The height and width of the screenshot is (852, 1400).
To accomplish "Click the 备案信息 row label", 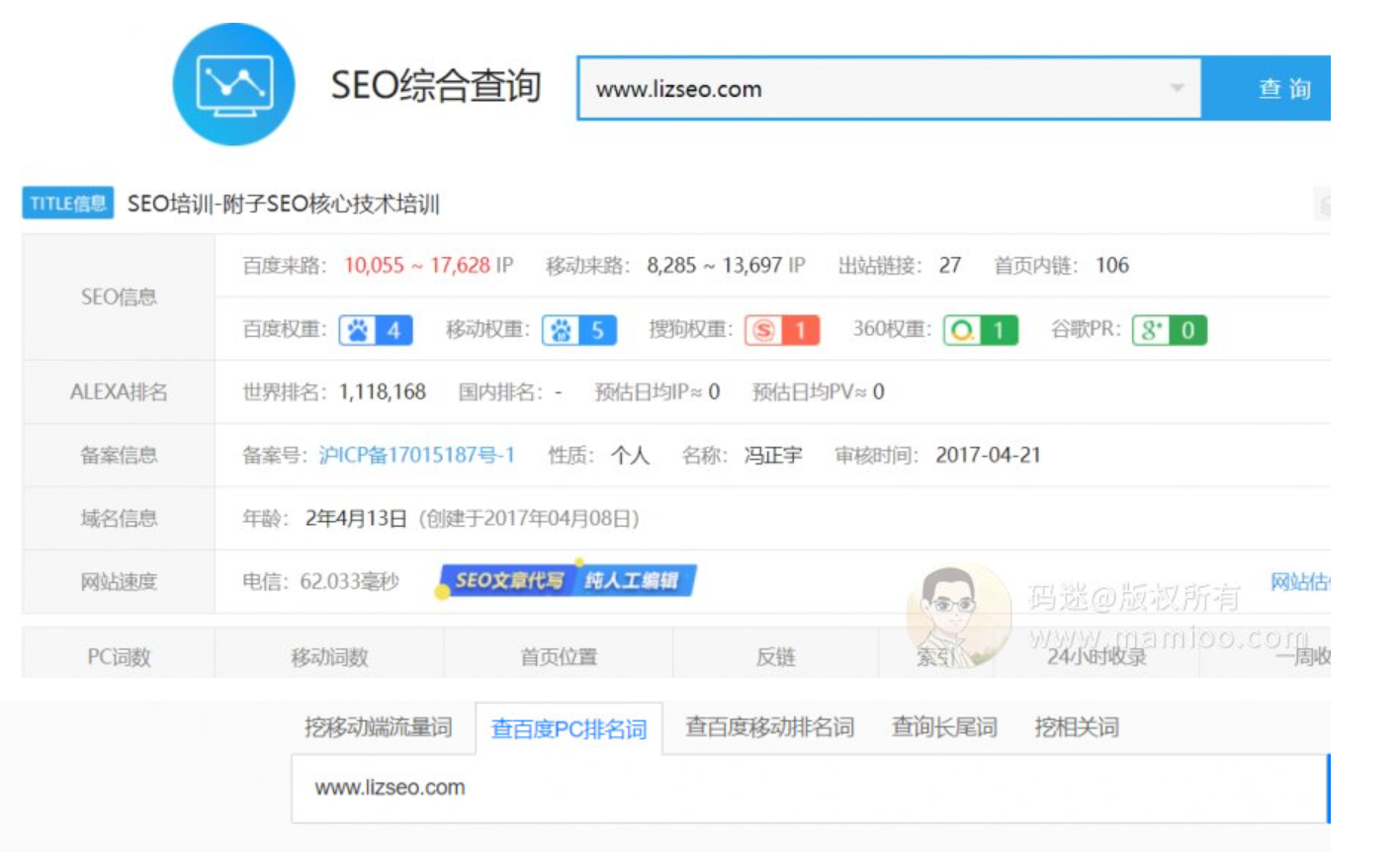I will pos(119,455).
